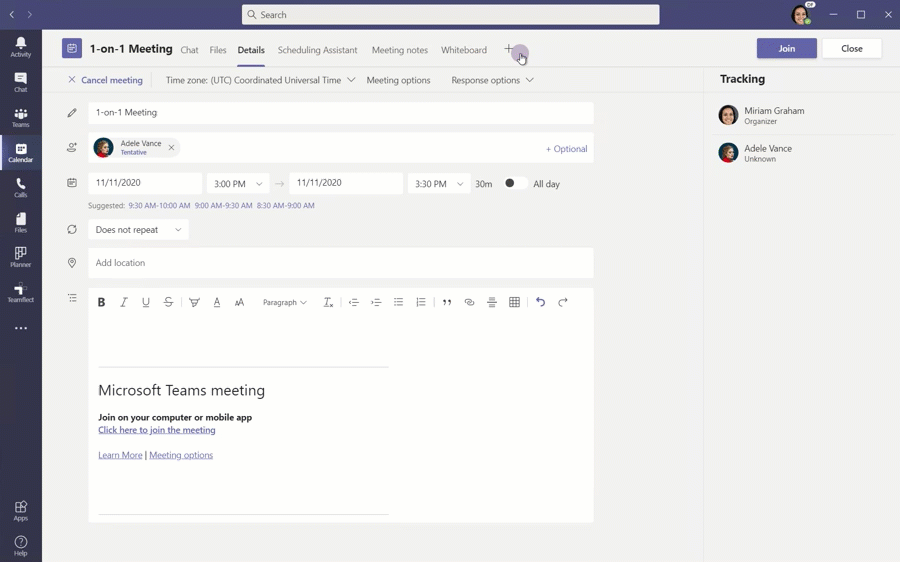Switch to the Chat tab
This screenshot has width=900, height=562.
[189, 50]
